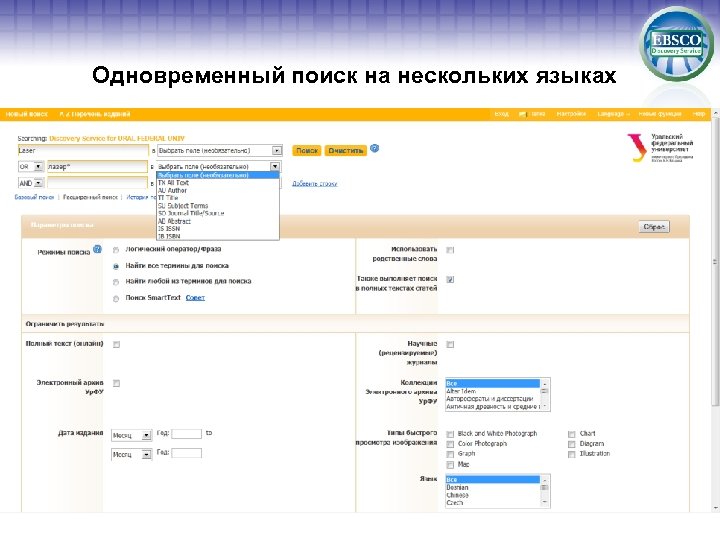720x540 pixels.
Task: Check Black and White Photograph image type
Action: tap(450, 434)
